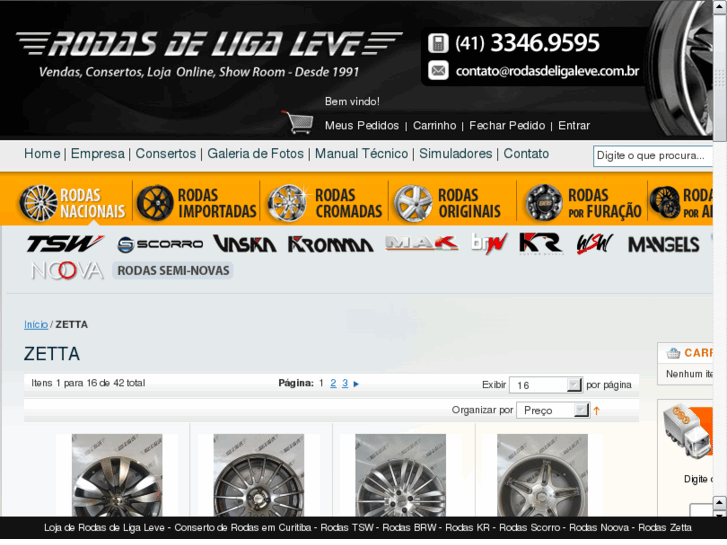Toggle sort direction orange arrow
Screen dimensions: 727x545
597,411
